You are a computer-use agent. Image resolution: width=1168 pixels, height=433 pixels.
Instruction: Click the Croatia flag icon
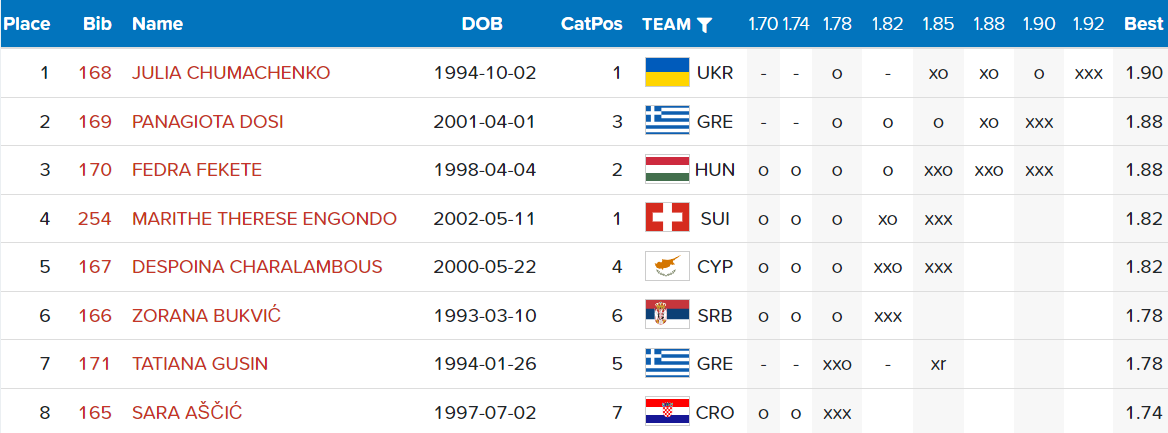click(667, 411)
